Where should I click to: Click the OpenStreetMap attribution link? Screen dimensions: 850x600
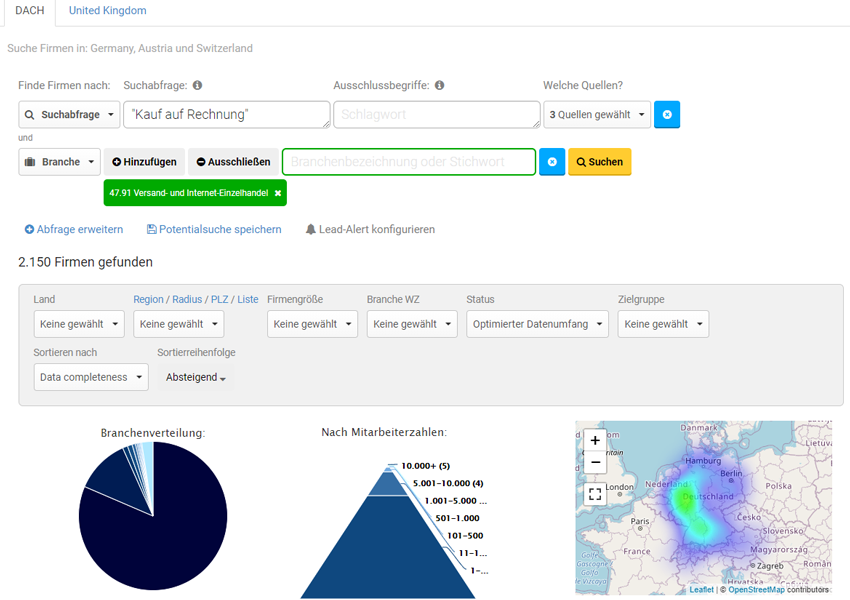point(756,589)
